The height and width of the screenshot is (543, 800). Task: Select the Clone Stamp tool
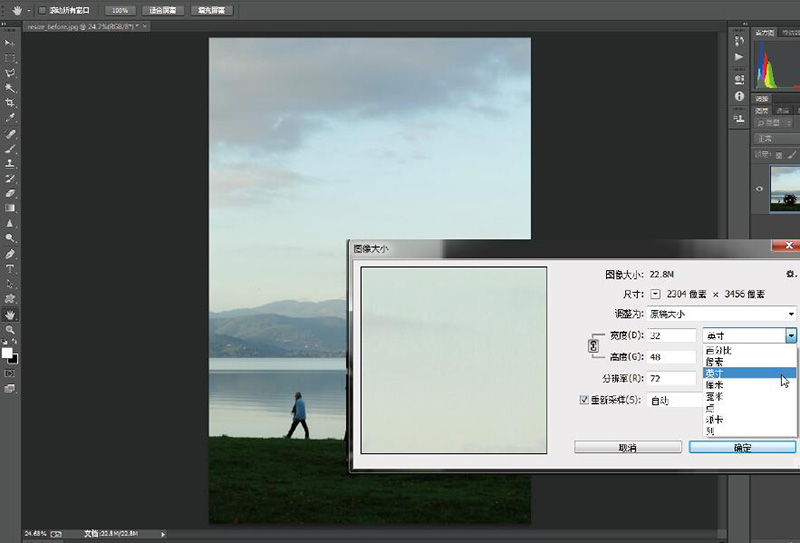coord(10,163)
